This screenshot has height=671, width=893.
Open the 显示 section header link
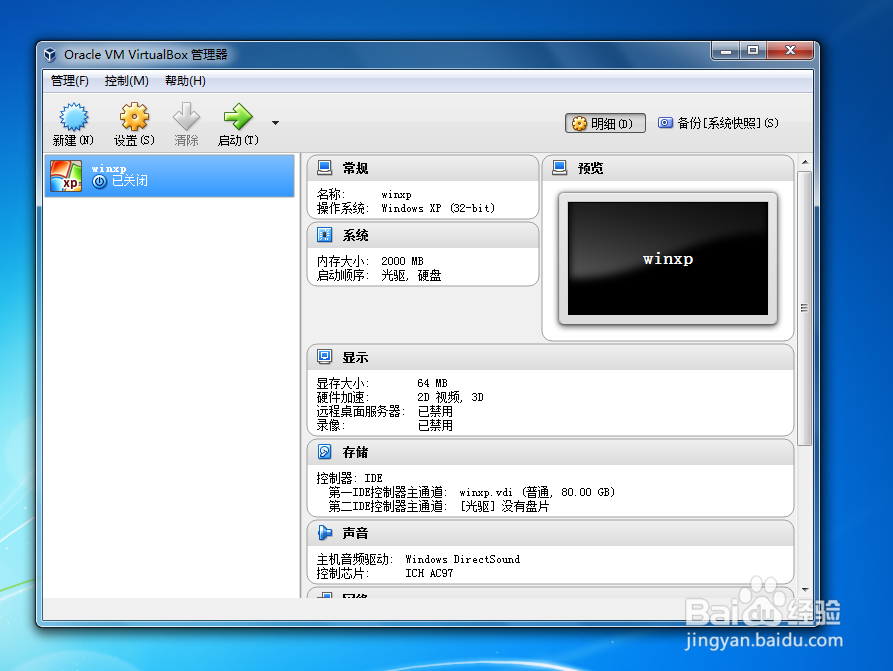[x=355, y=357]
